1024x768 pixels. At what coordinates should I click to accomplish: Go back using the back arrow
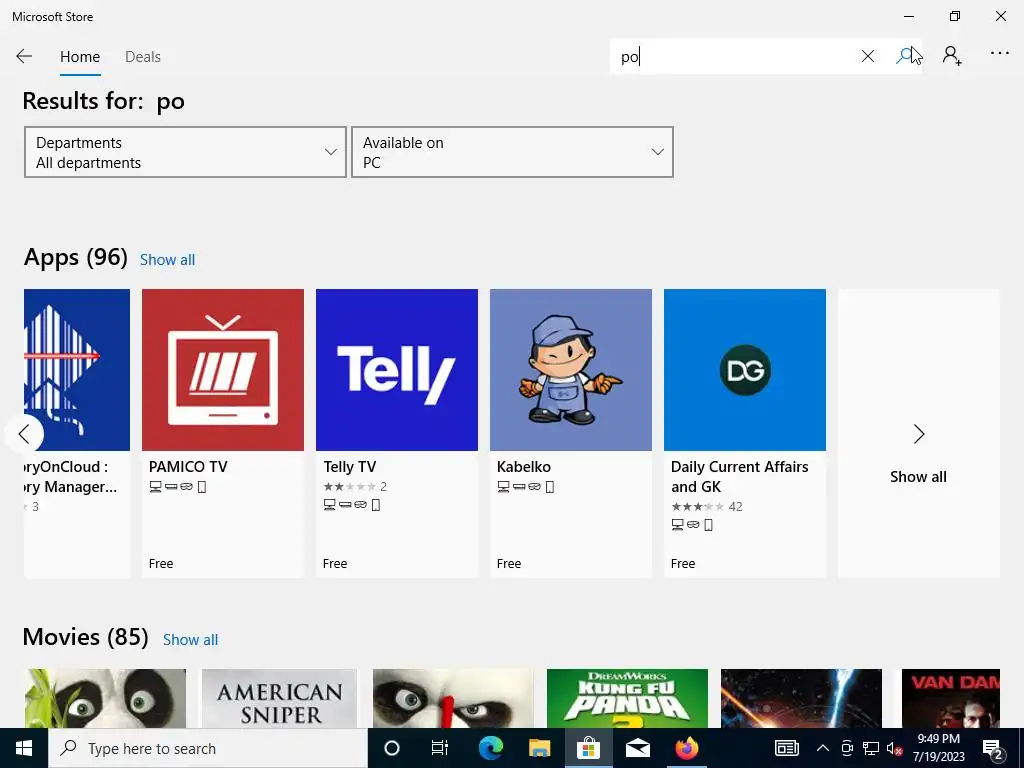[24, 56]
